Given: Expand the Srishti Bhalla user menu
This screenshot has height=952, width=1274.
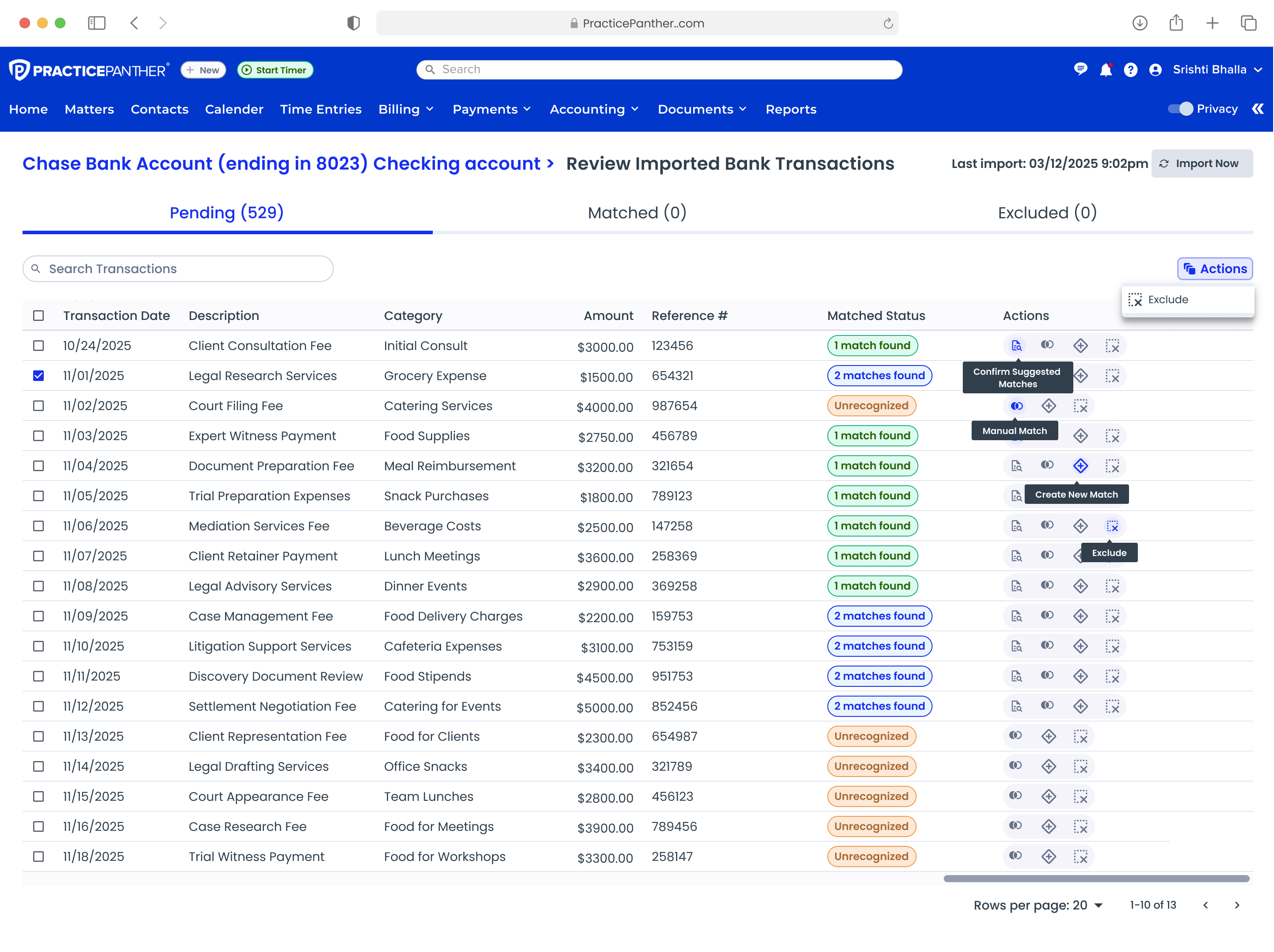Looking at the screenshot, I should point(1209,70).
